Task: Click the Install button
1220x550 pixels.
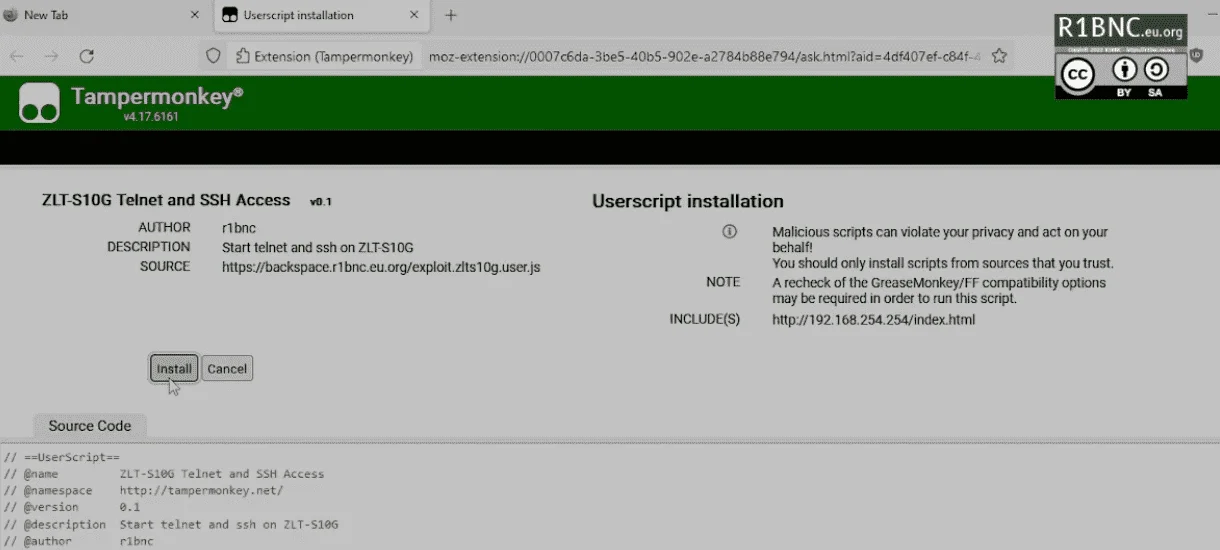Action: 174,369
